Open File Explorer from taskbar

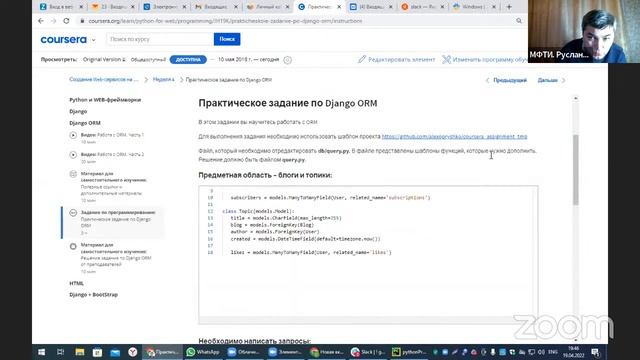[80, 352]
